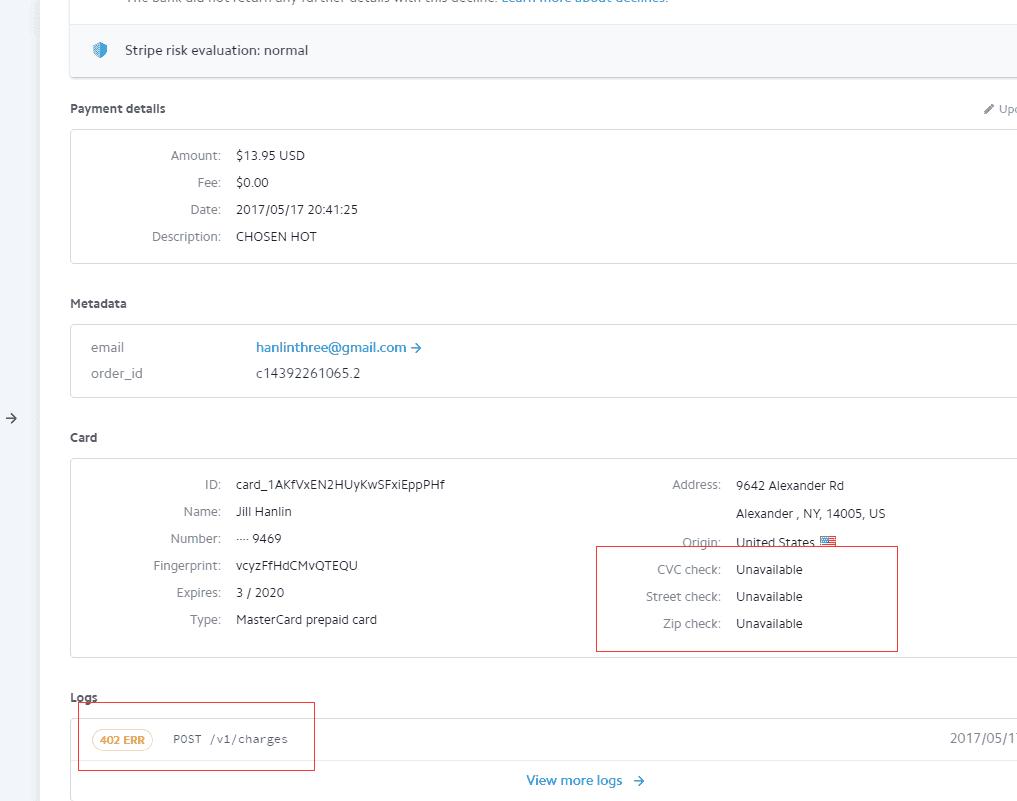Click the pencil icon in Payment details
Screen dimensions: 1017x801
pyautogui.click(x=989, y=109)
